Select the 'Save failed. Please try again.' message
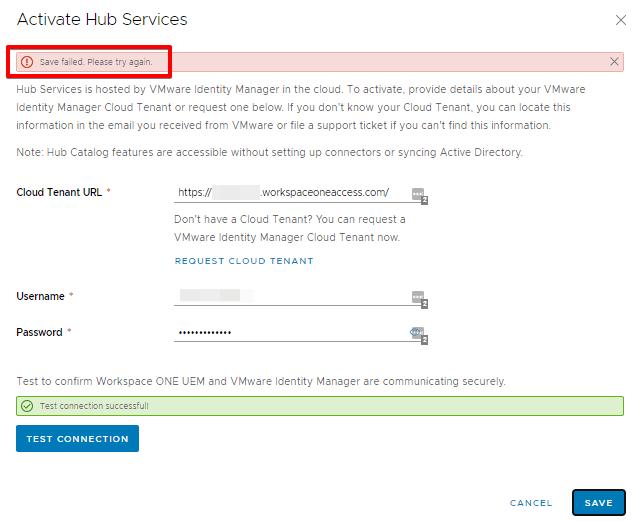 (96, 62)
